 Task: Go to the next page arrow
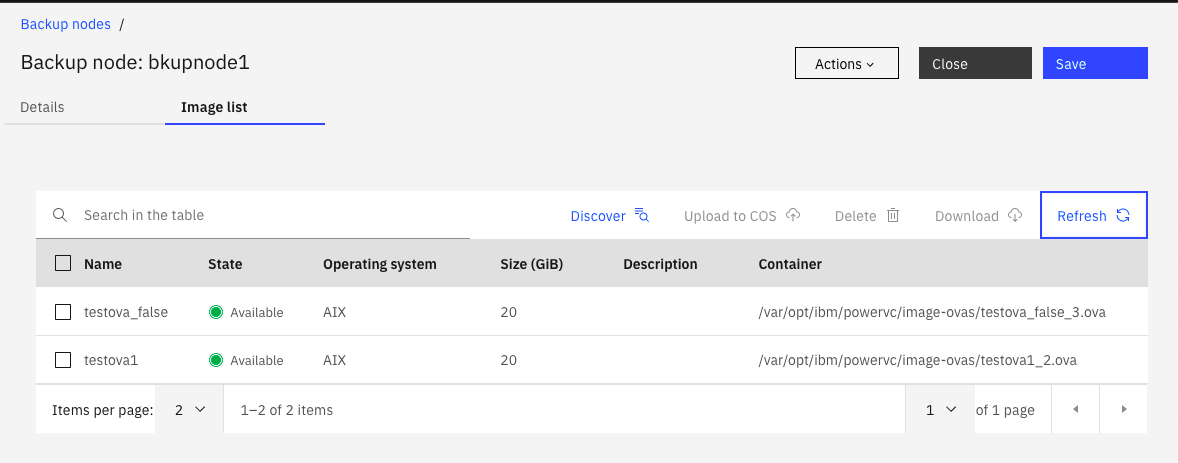click(1124, 410)
